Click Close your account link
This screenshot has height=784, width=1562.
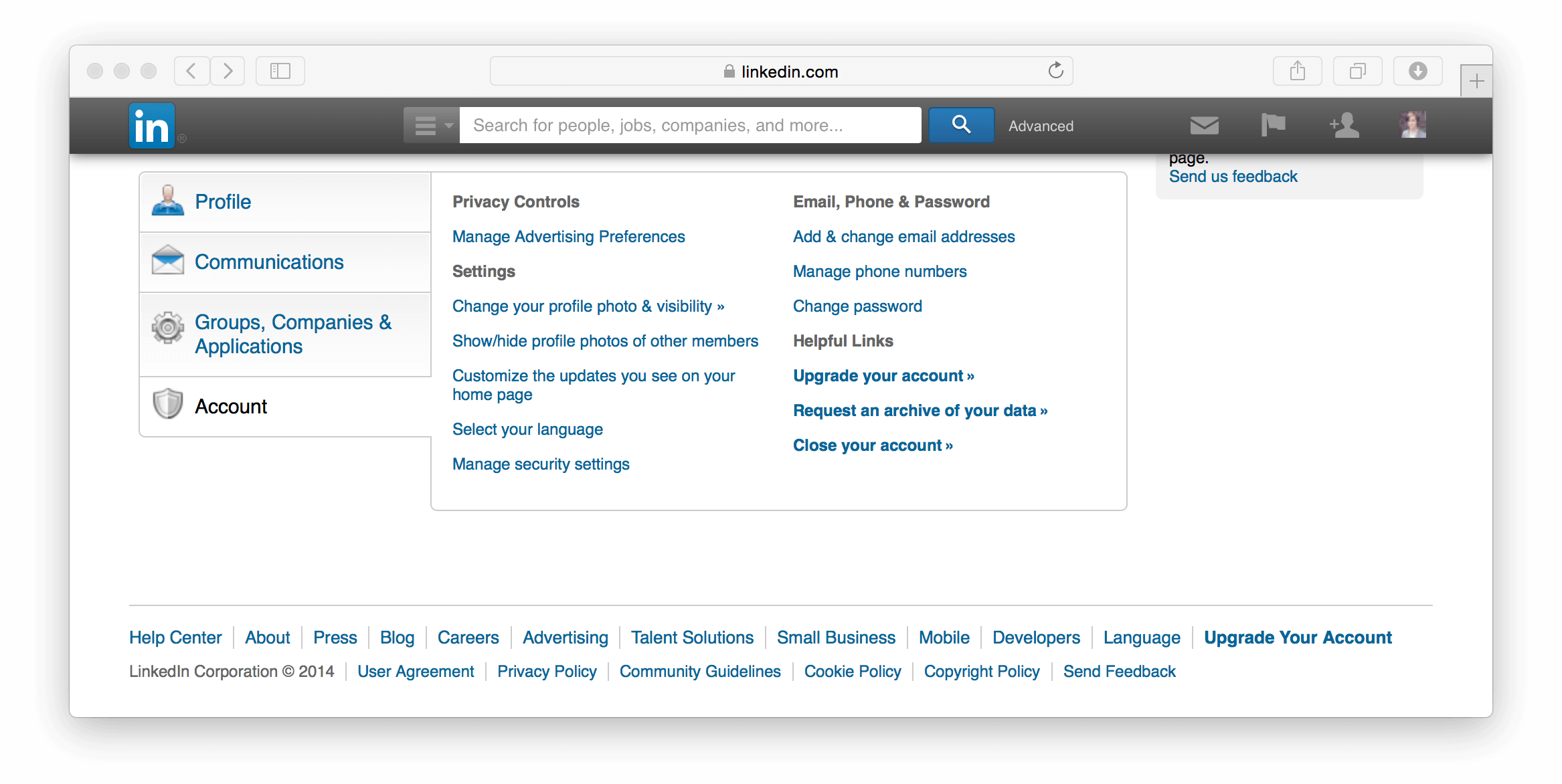(873, 446)
